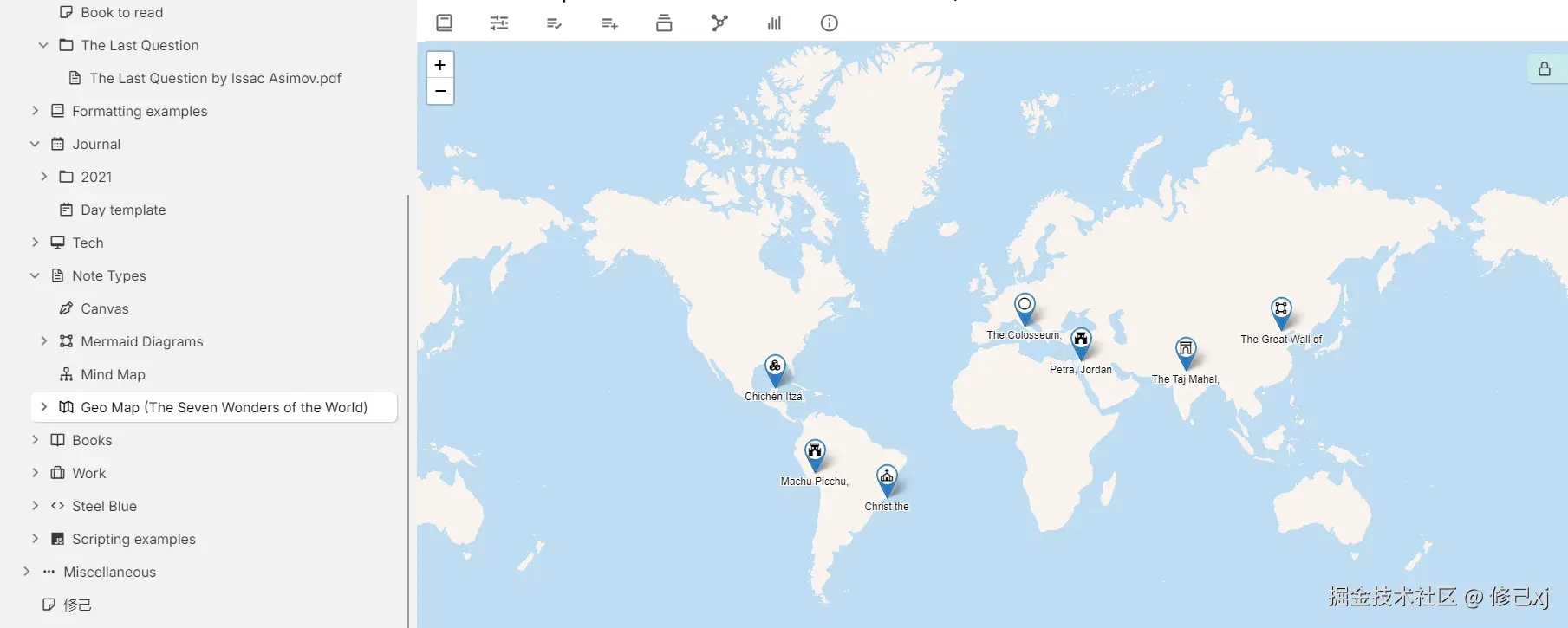Toggle the map lock button

(x=1545, y=68)
